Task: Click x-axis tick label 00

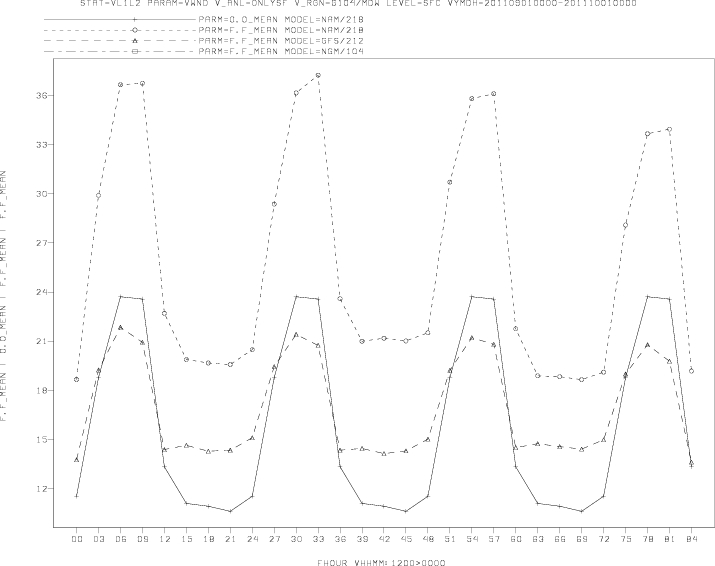Action: (x=77, y=539)
